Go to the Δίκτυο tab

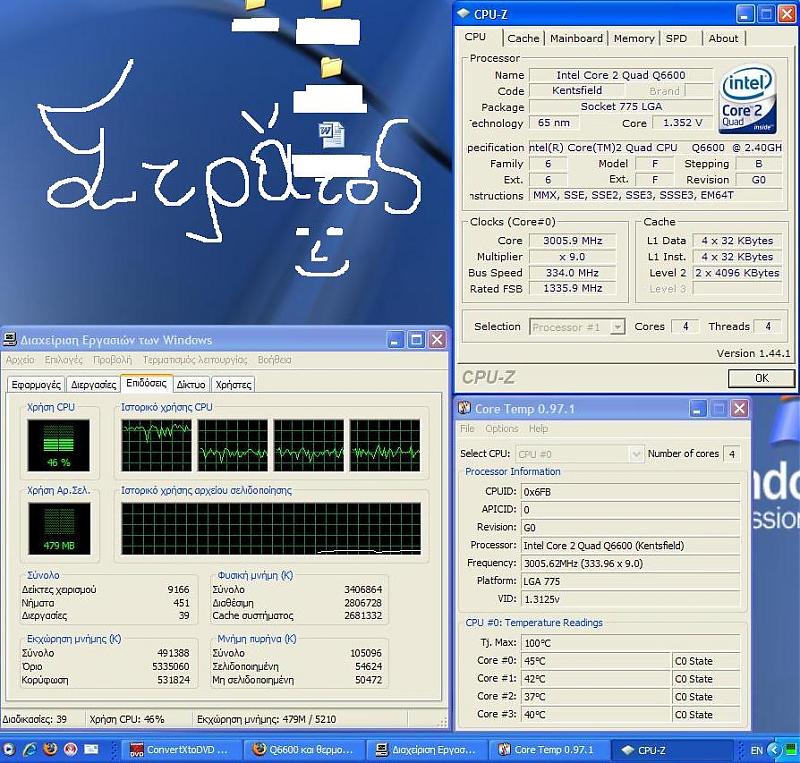(191, 384)
